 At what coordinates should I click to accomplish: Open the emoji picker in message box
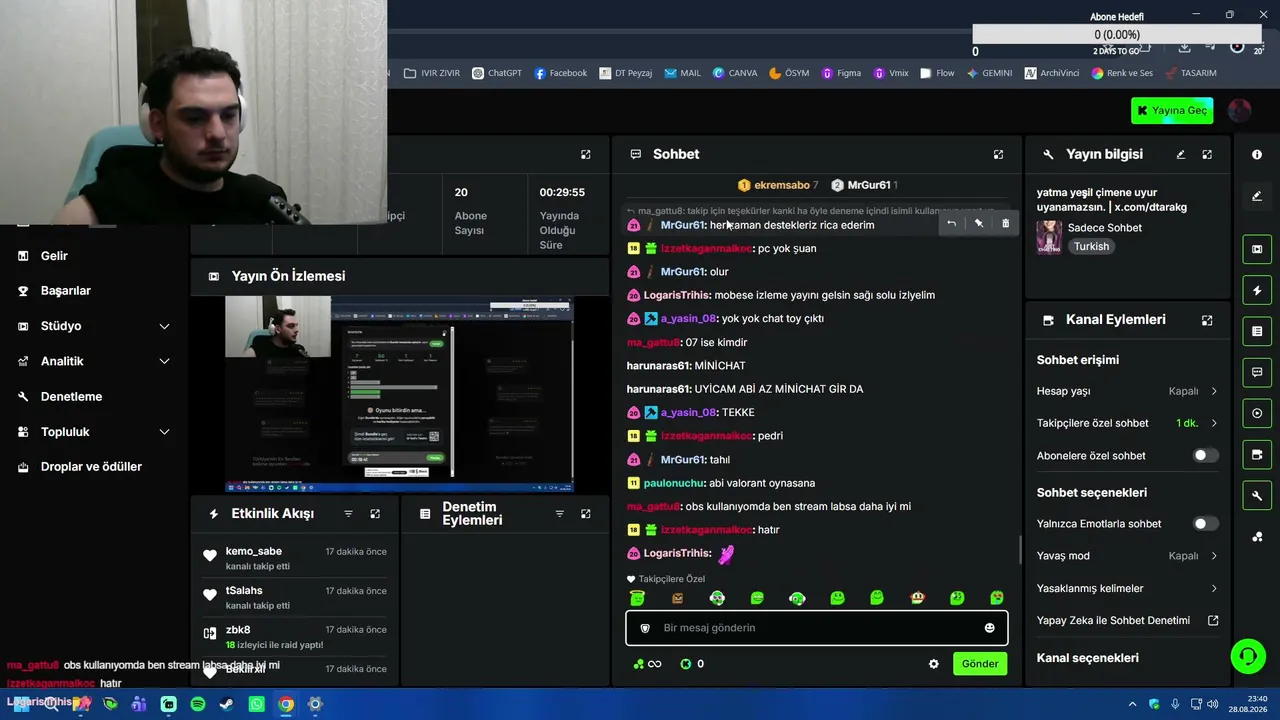coord(989,628)
